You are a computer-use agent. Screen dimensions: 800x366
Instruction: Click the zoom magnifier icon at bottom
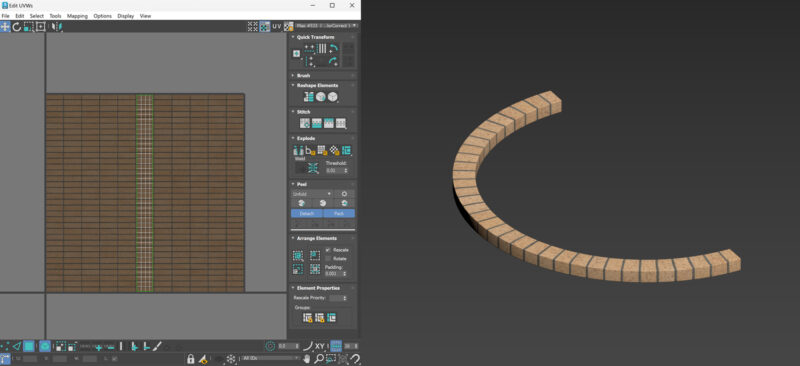point(319,359)
